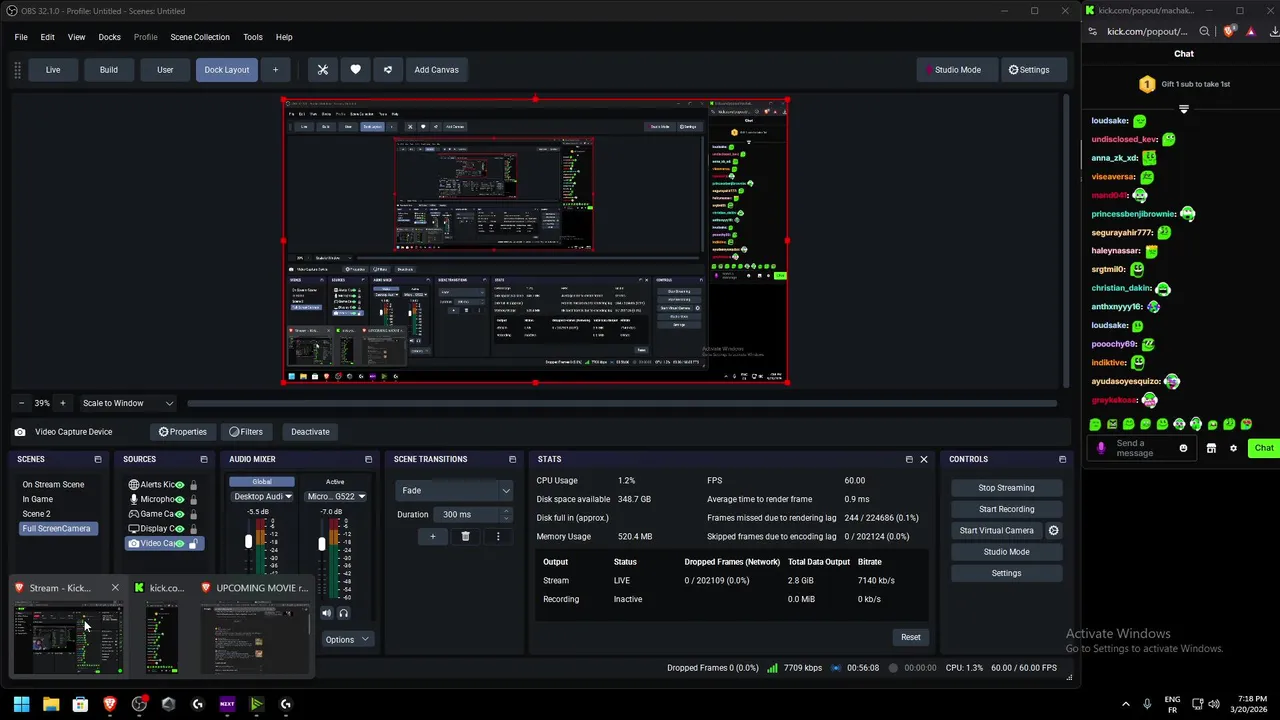Pop out the Scene Transitions dock
This screenshot has width=1280, height=720.
click(513, 460)
